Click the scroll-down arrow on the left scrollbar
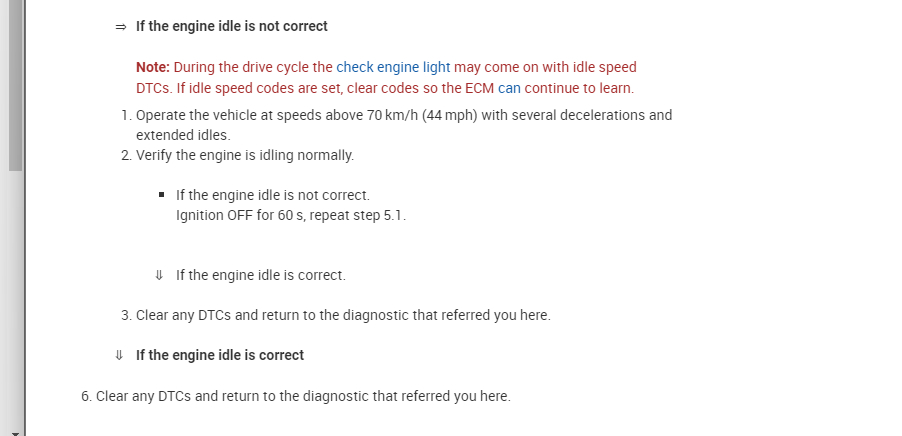 click(13, 431)
